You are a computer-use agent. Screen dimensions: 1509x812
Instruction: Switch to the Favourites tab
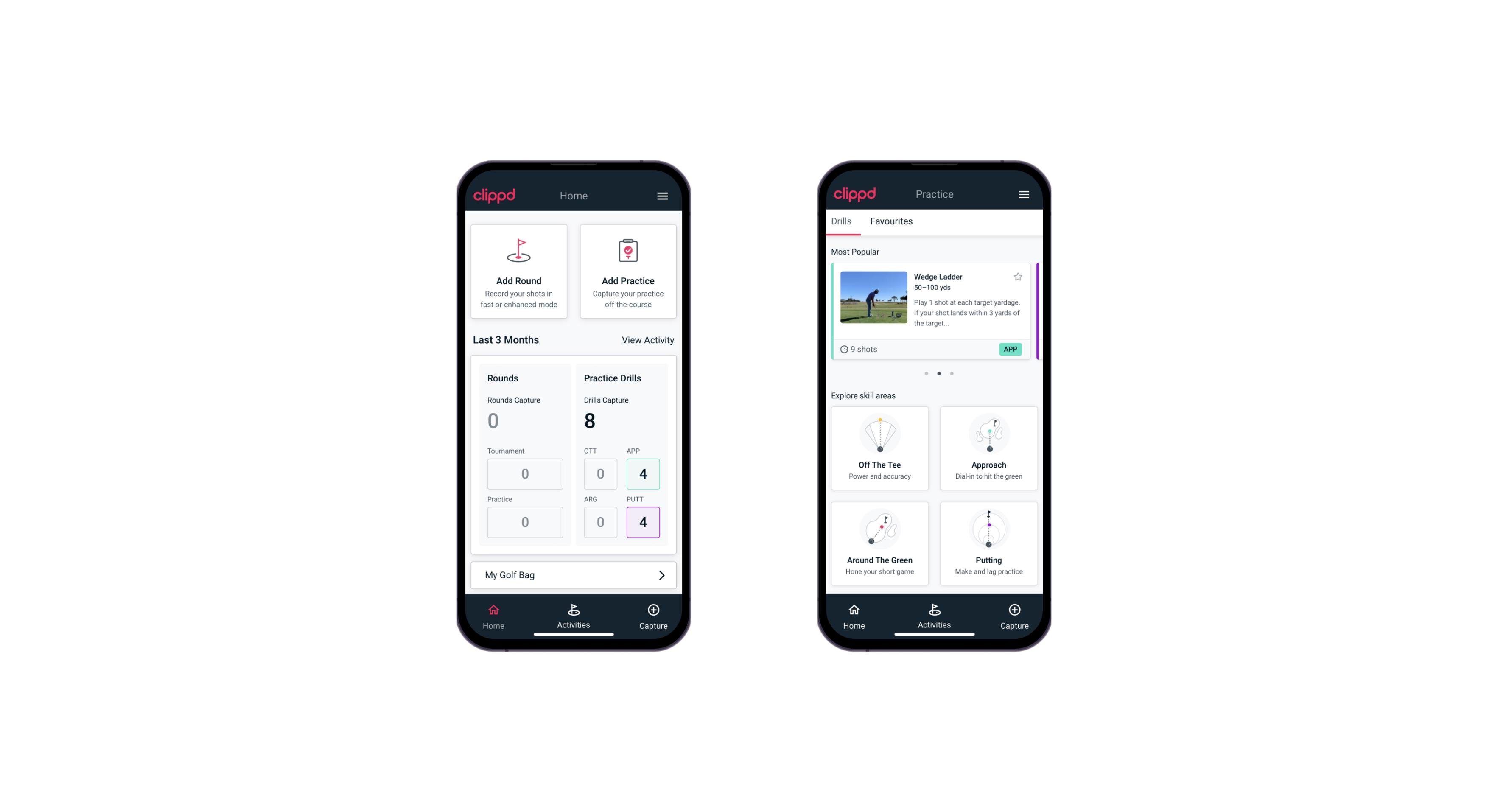891,221
